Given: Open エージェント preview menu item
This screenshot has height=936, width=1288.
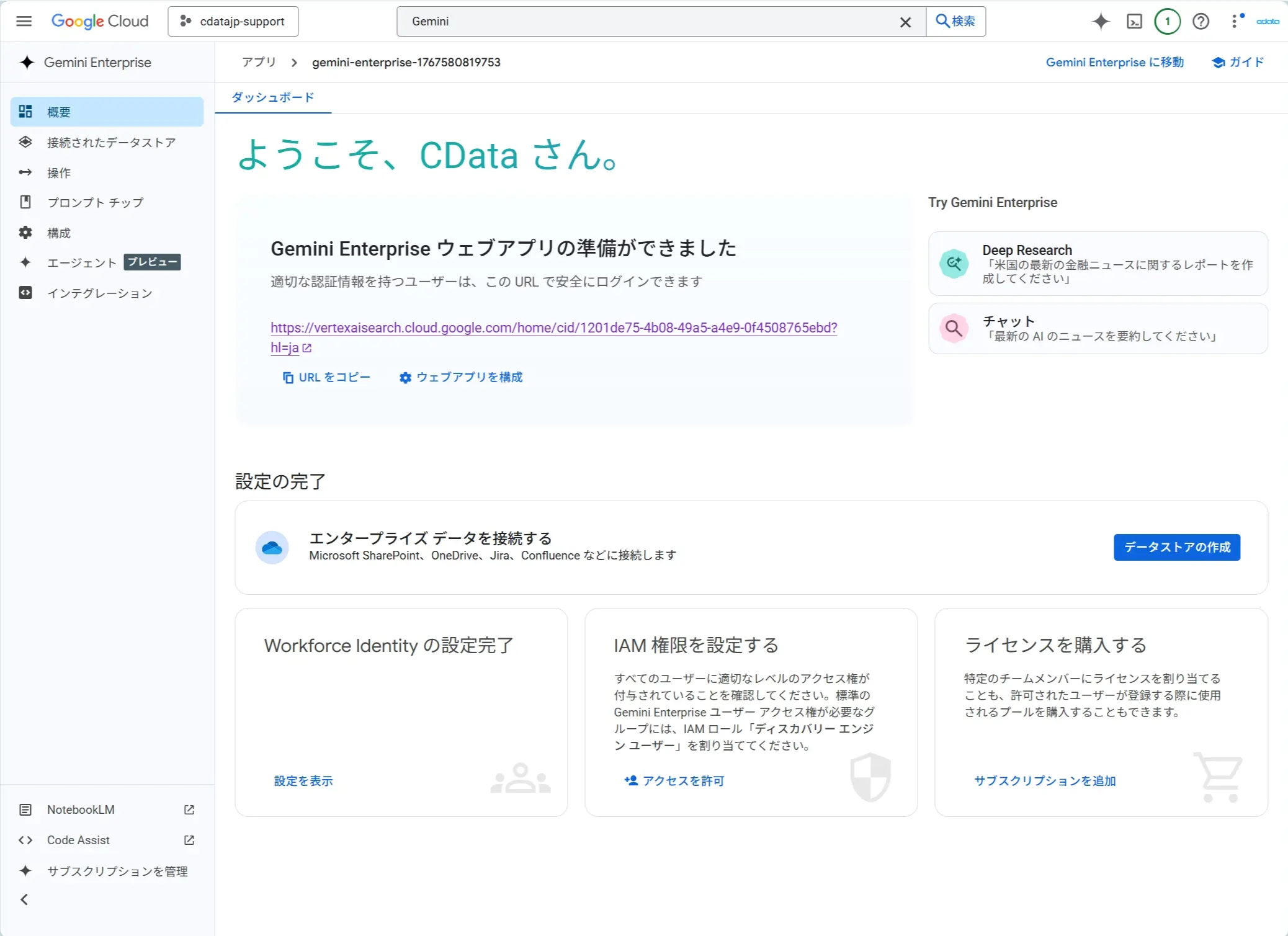Looking at the screenshot, I should [x=82, y=262].
